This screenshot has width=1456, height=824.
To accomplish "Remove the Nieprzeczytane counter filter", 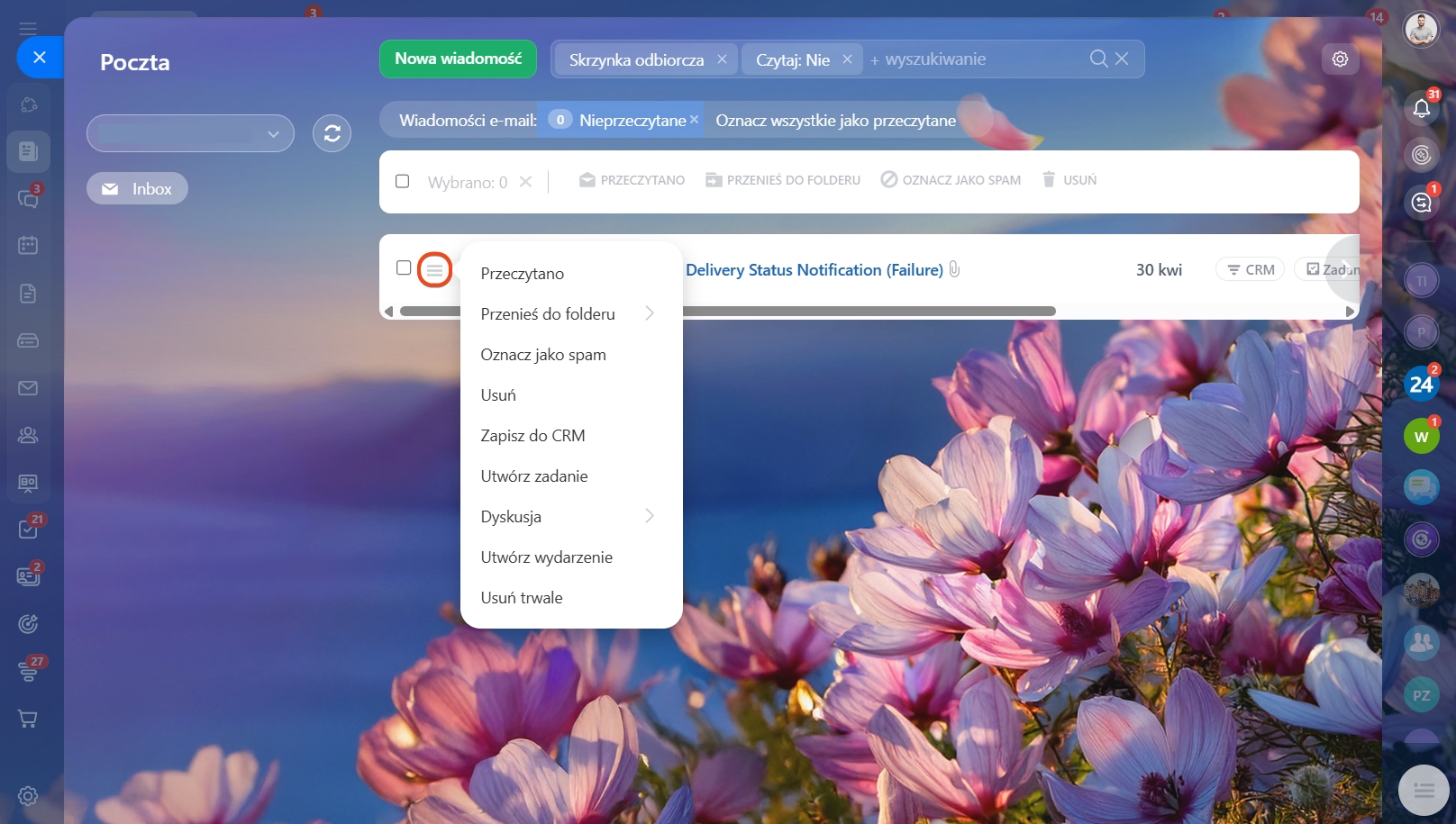I will tap(694, 120).
